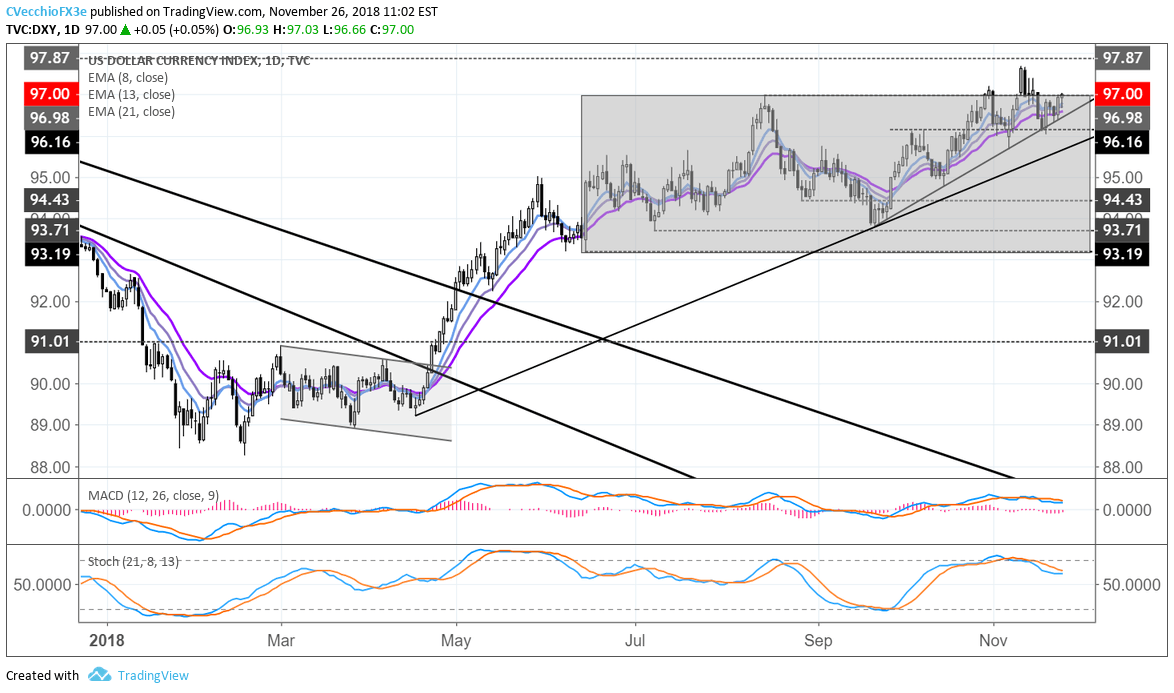Click the red 97.00 right price label

(1122, 94)
